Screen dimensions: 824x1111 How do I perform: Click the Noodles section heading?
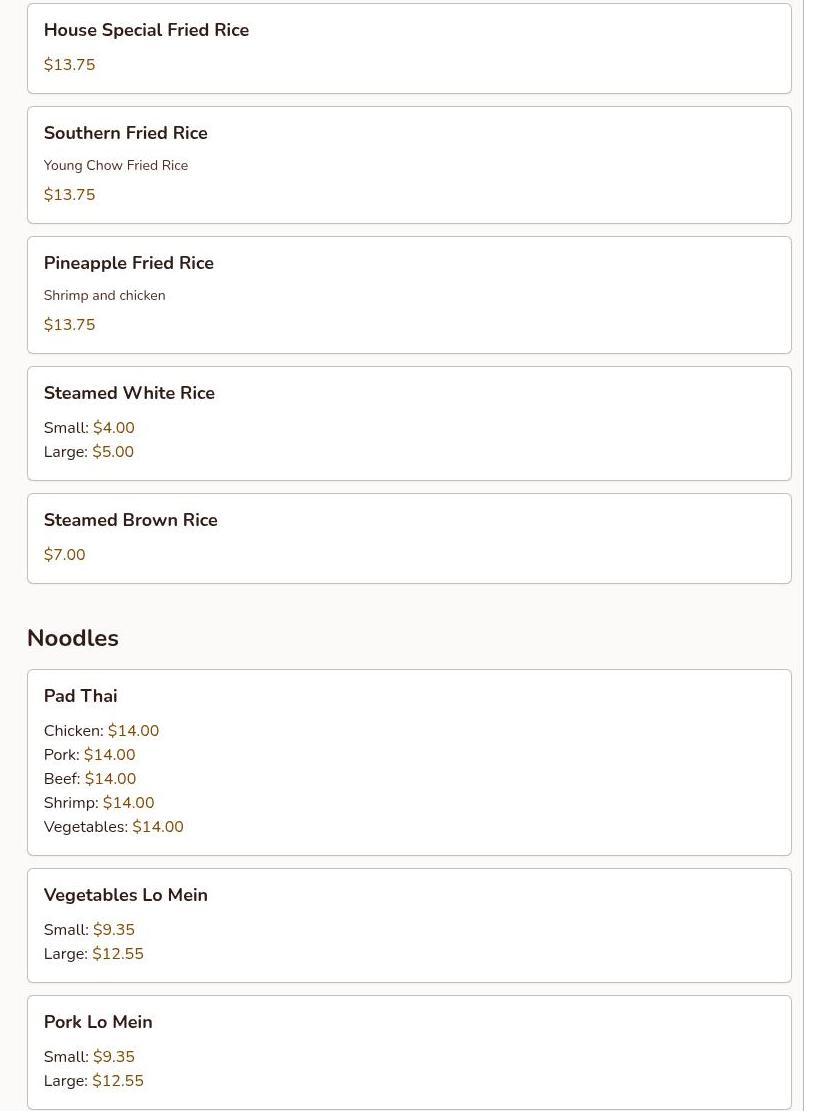(x=72, y=638)
